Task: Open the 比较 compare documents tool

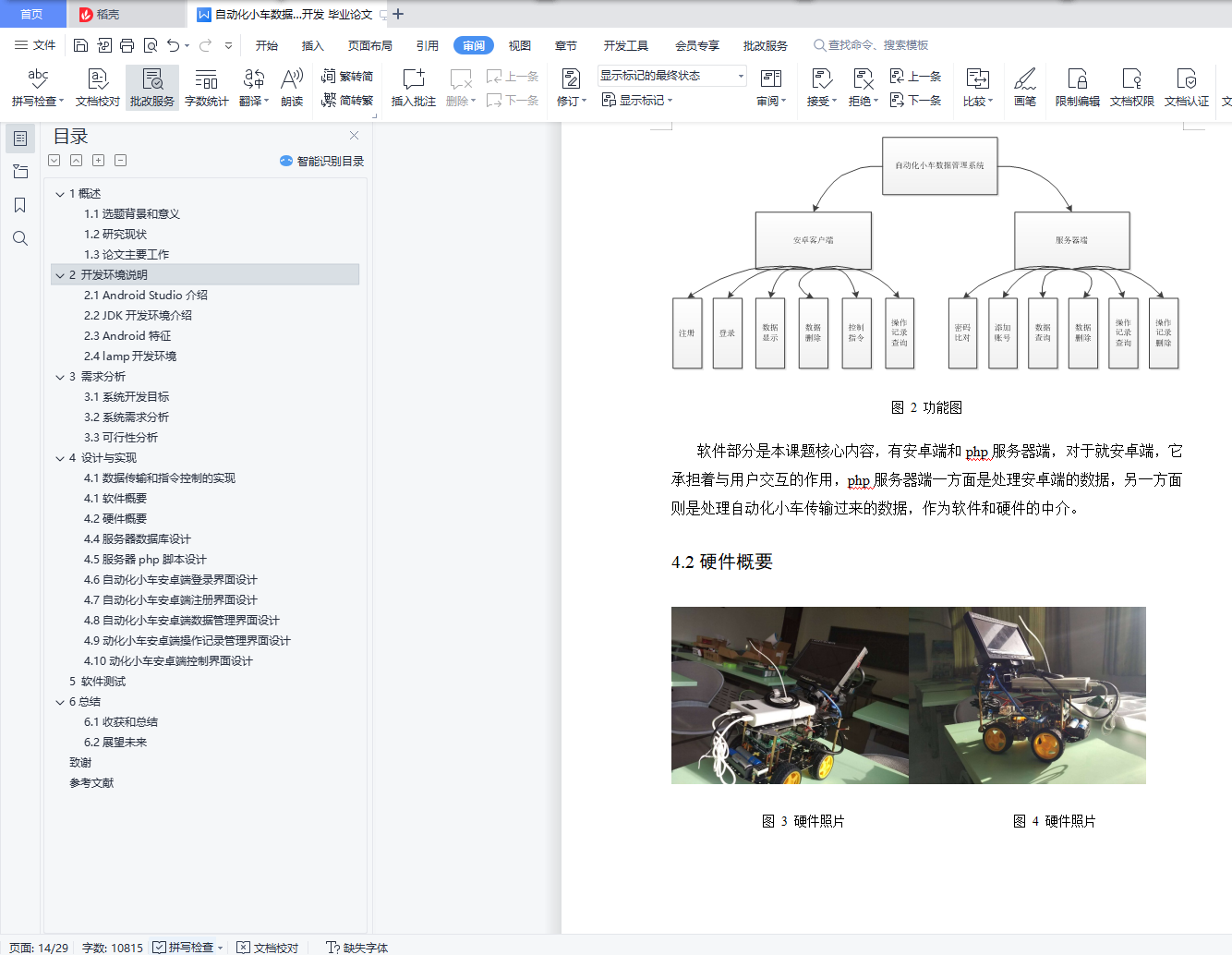Action: (977, 88)
